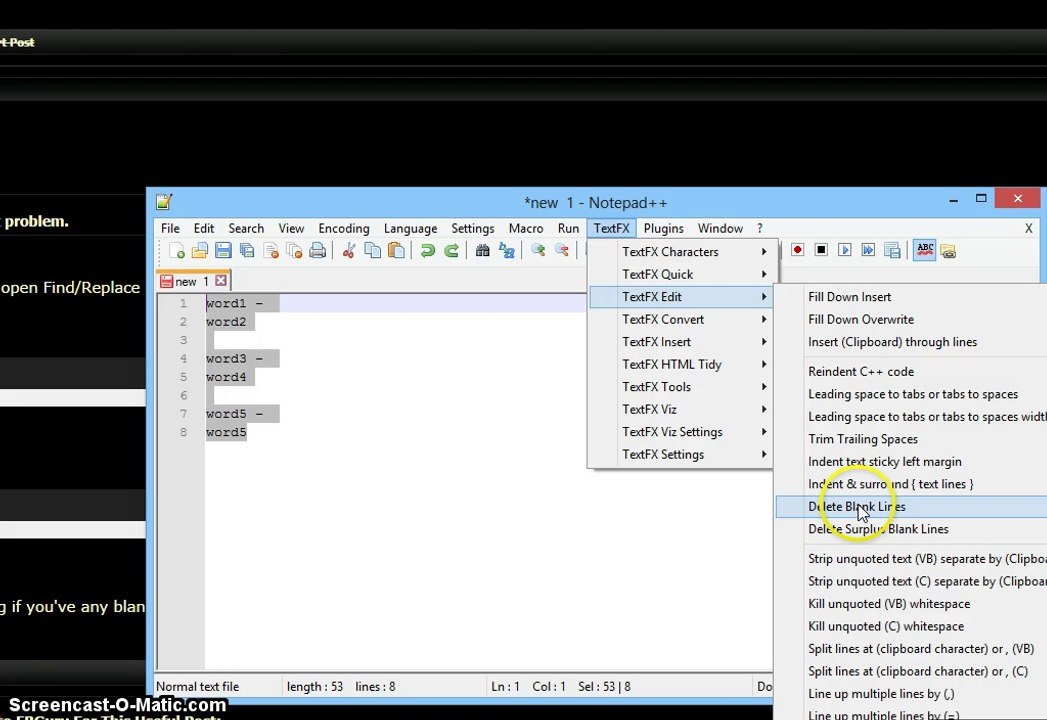Open the Encoding menu
The width and height of the screenshot is (1047, 720).
pyautogui.click(x=344, y=228)
